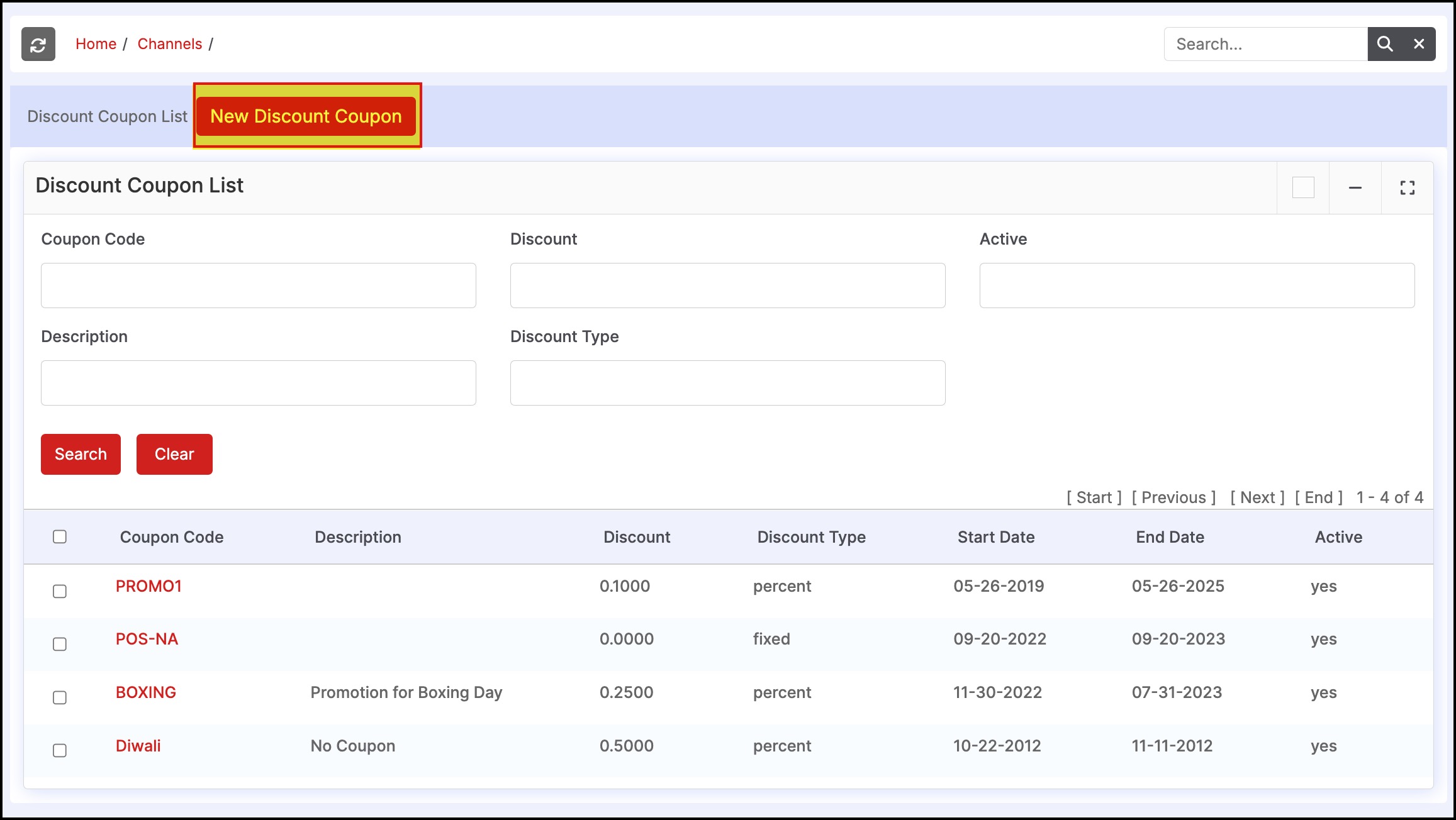Click the 0.2500 discount value
The height and width of the screenshot is (820, 1456).
pyautogui.click(x=627, y=692)
